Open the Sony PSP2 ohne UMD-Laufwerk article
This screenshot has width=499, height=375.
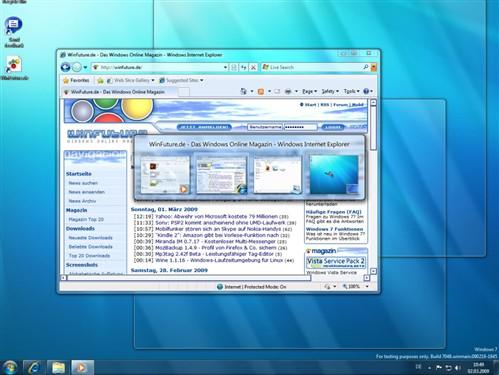point(220,223)
